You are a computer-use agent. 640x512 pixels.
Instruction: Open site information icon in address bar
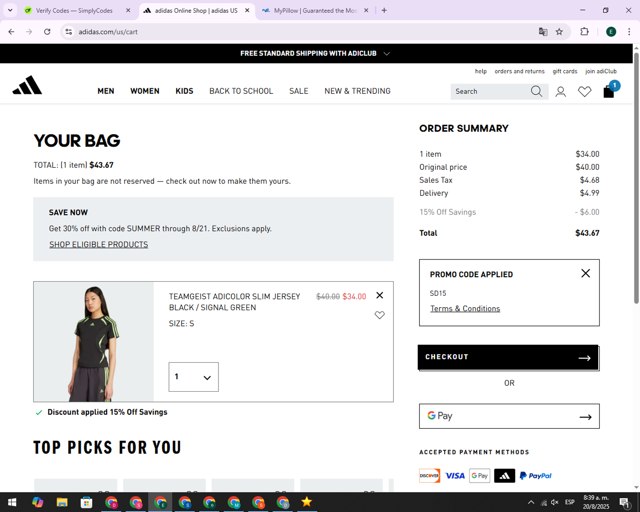click(69, 32)
